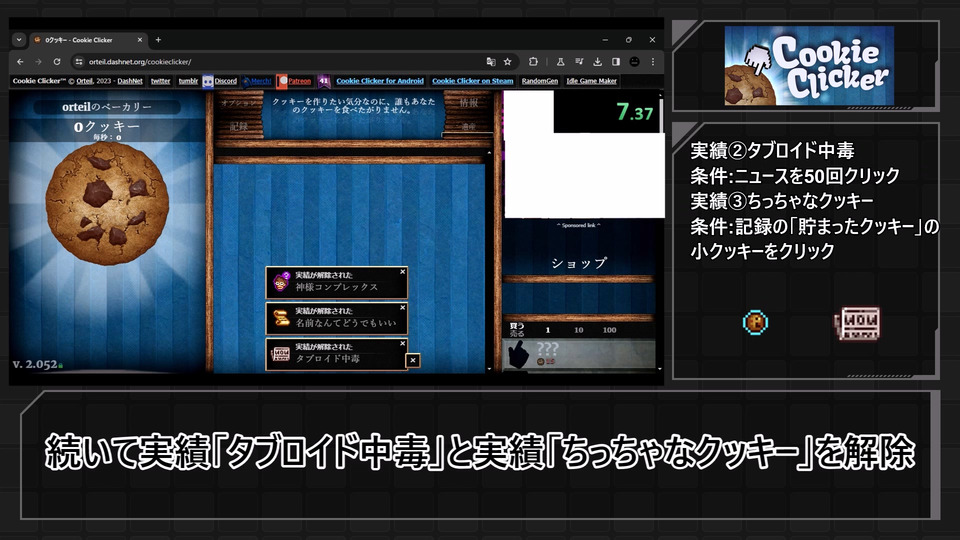Open the Idle Game Maker link
Screen dimensions: 960x540
click(591, 81)
